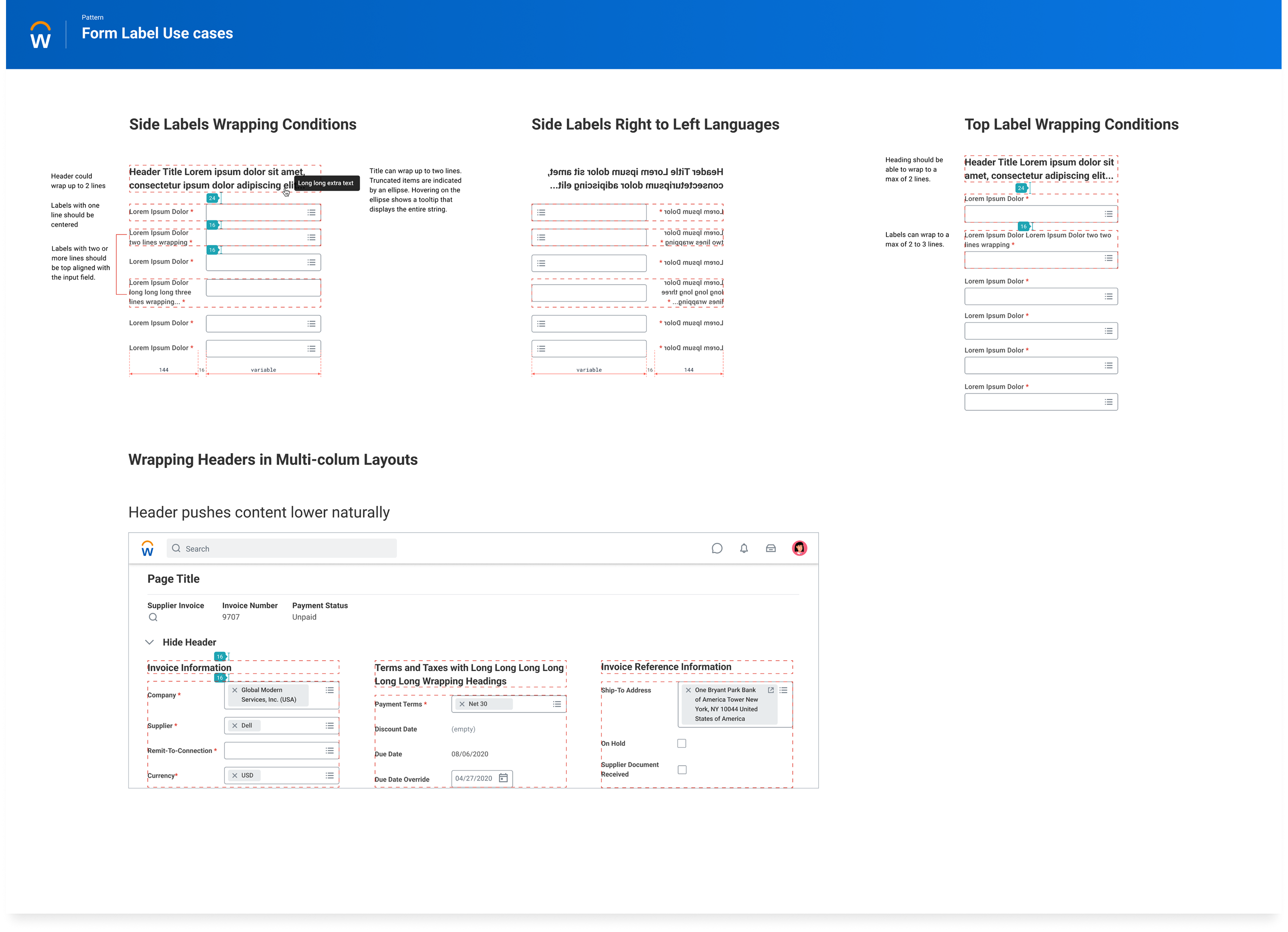
Task: Check the Supplier Document Received checkbox
Action: point(682,769)
